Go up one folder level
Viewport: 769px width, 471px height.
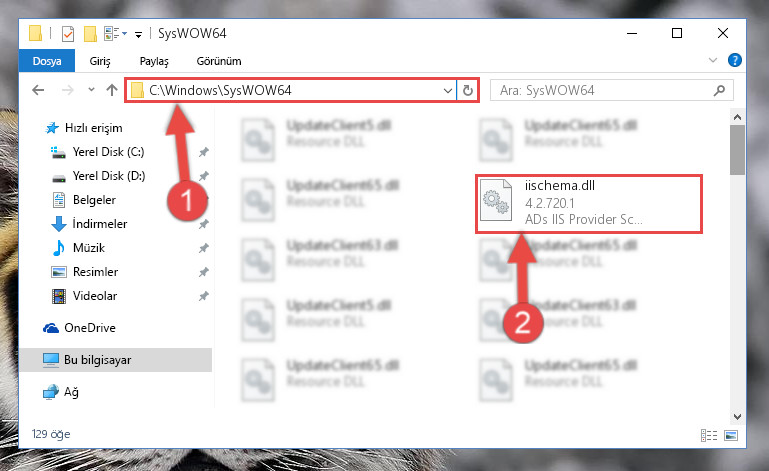[112, 90]
